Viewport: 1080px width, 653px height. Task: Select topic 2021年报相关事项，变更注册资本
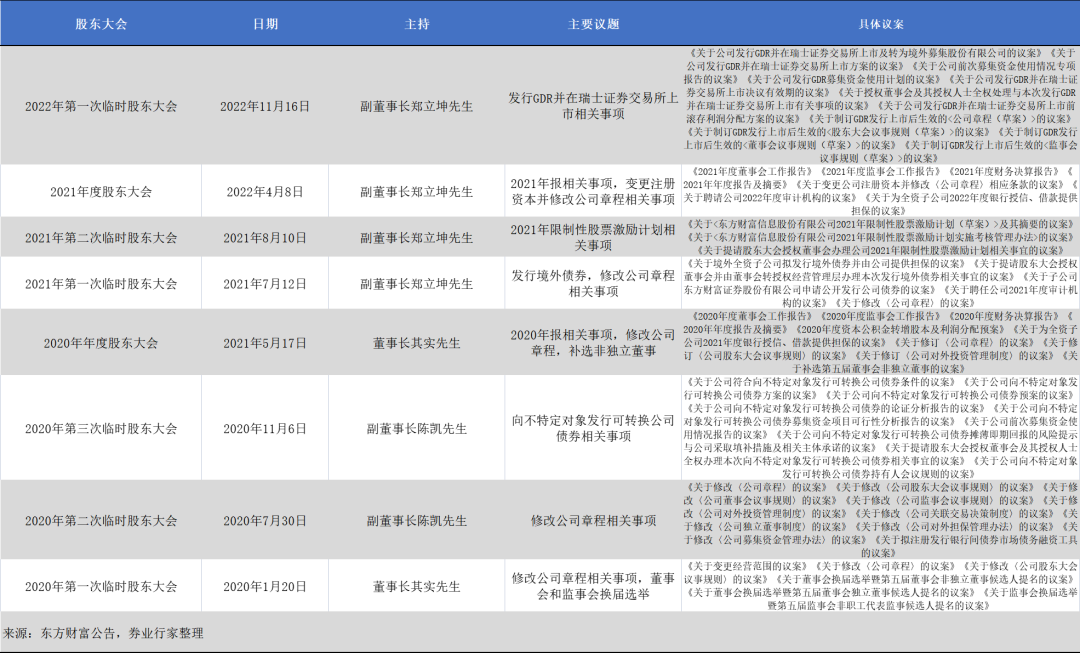(x=593, y=191)
